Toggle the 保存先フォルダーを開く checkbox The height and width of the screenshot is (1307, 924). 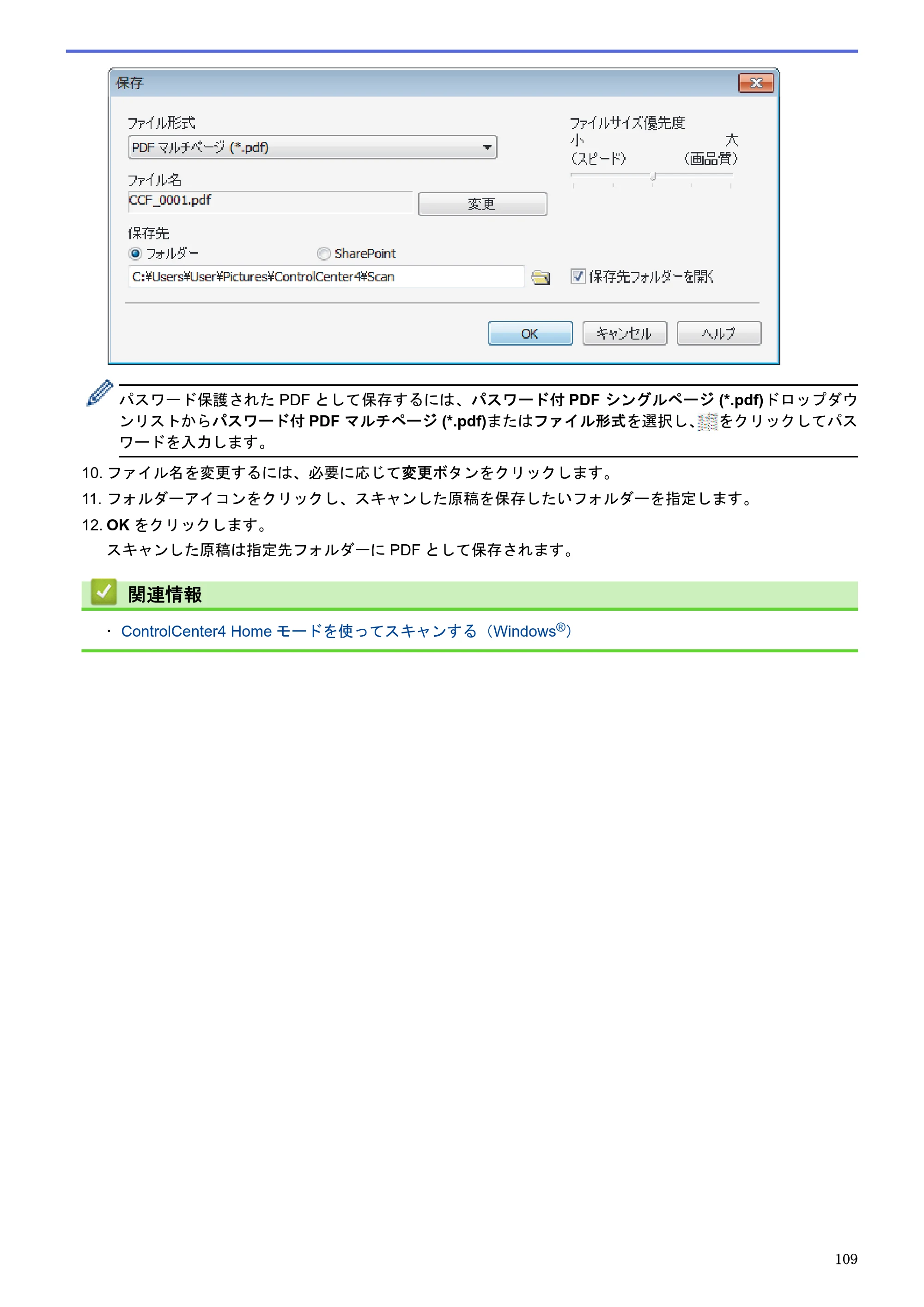pos(578,277)
